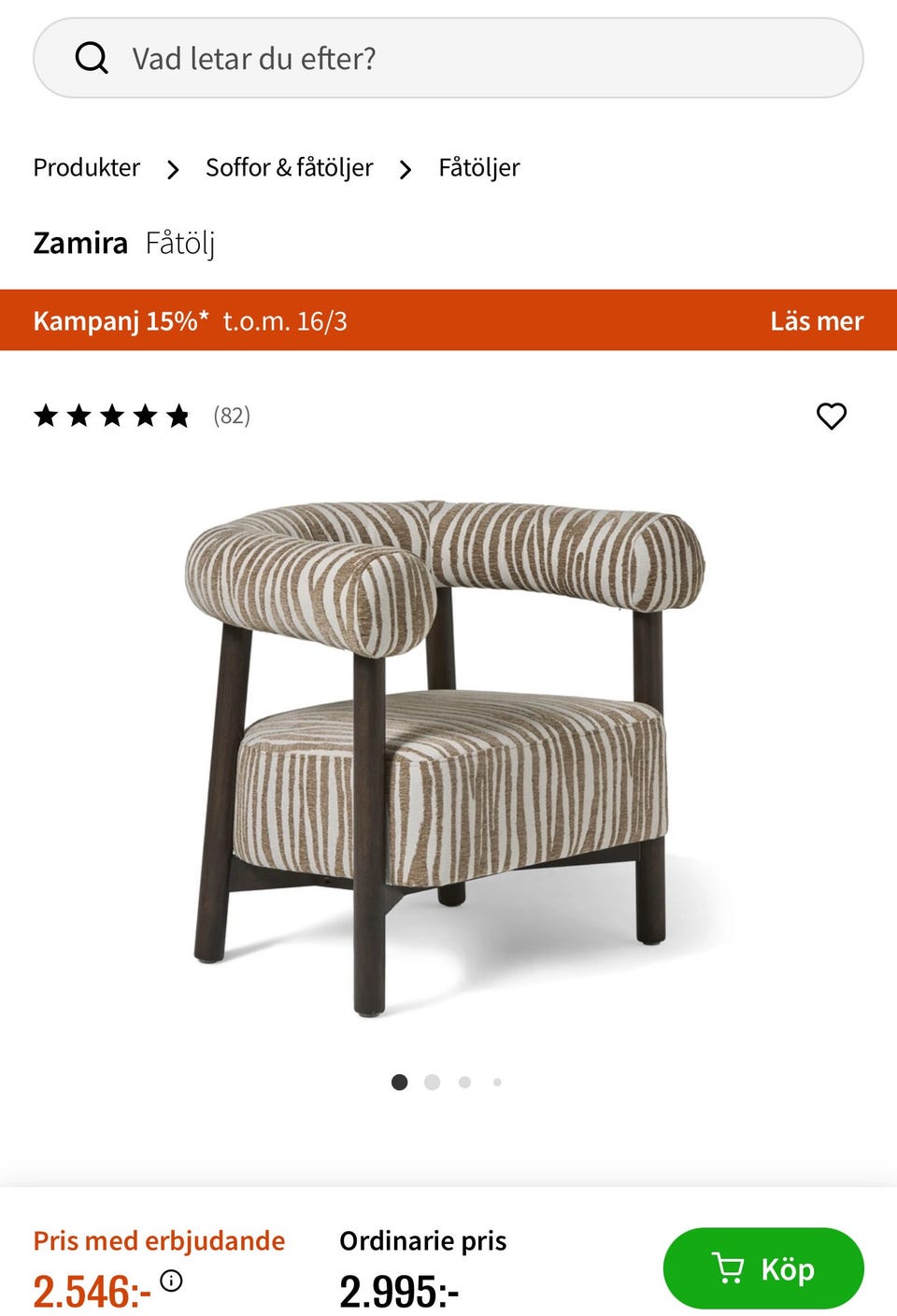Click the search magnifier icon

coord(92,58)
